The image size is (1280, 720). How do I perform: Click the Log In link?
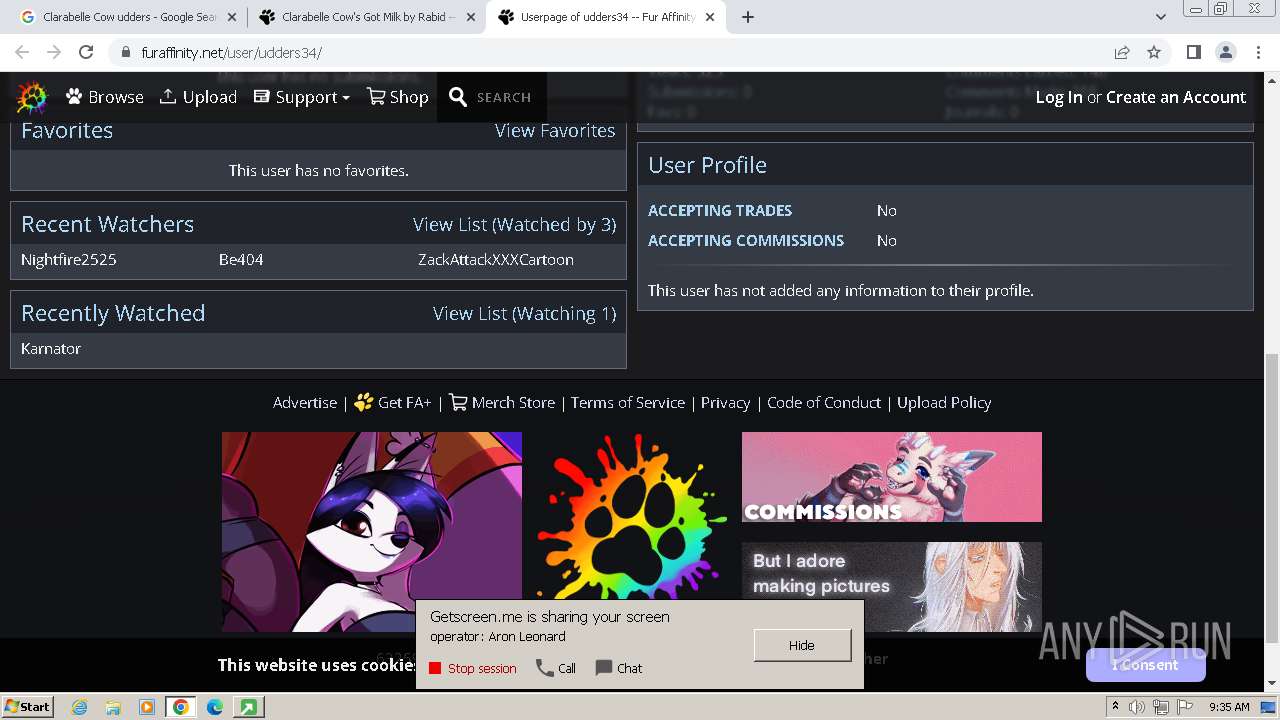(1059, 97)
